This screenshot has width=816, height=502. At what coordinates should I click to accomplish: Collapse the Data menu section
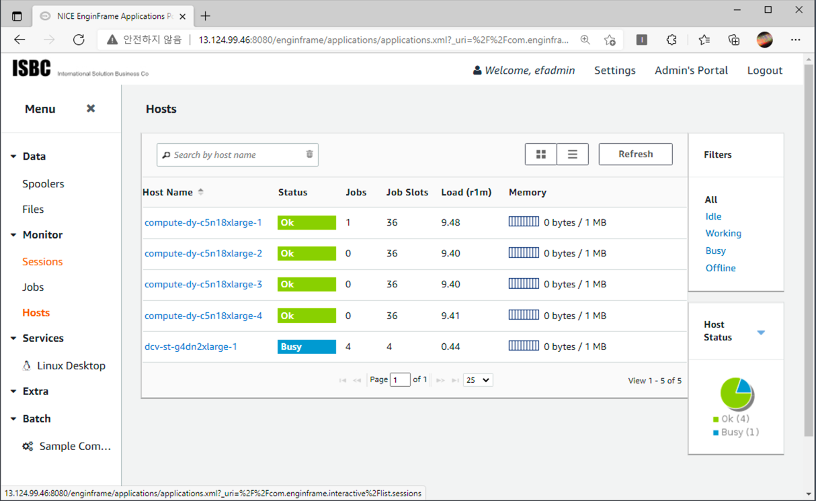coord(14,156)
